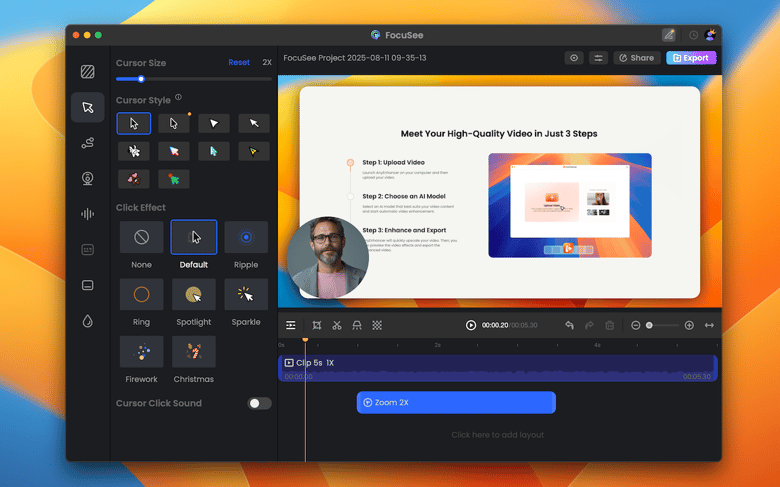
Task: Set click effect to Ripple
Action: pyautogui.click(x=246, y=237)
